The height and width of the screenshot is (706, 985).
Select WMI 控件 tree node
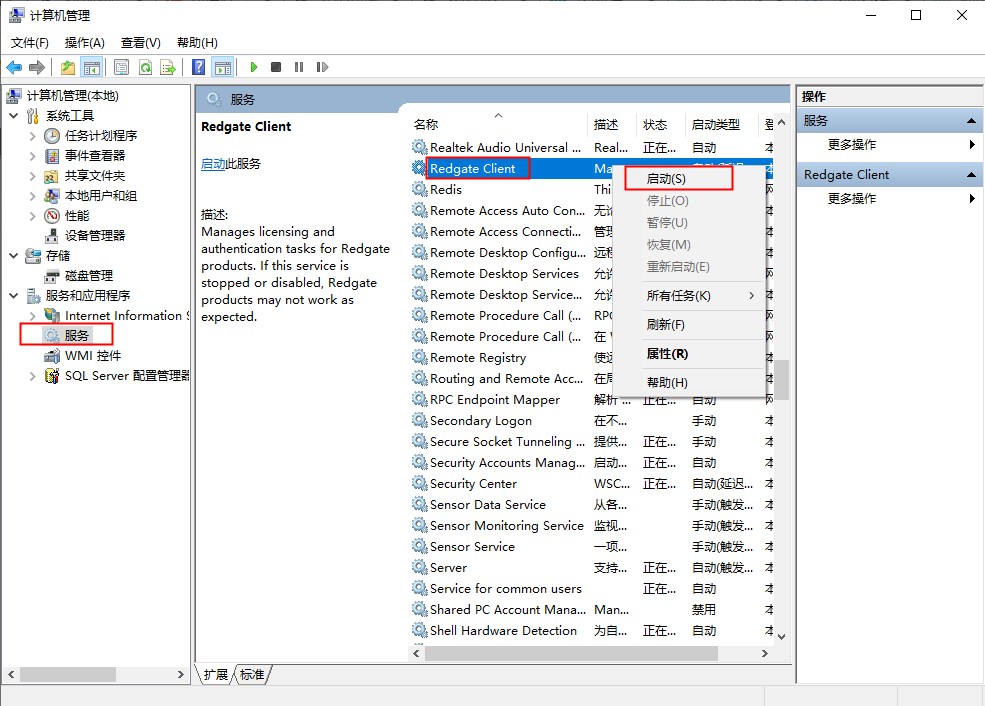point(93,356)
